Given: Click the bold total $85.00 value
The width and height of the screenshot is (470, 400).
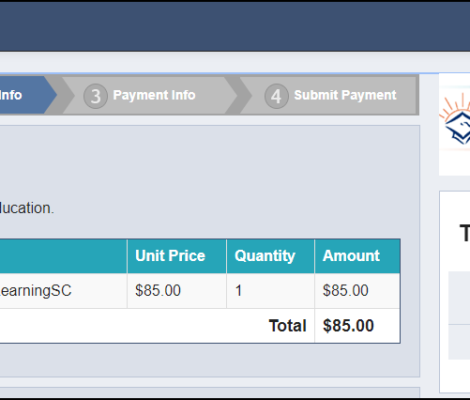Looking at the screenshot, I should pos(348,326).
